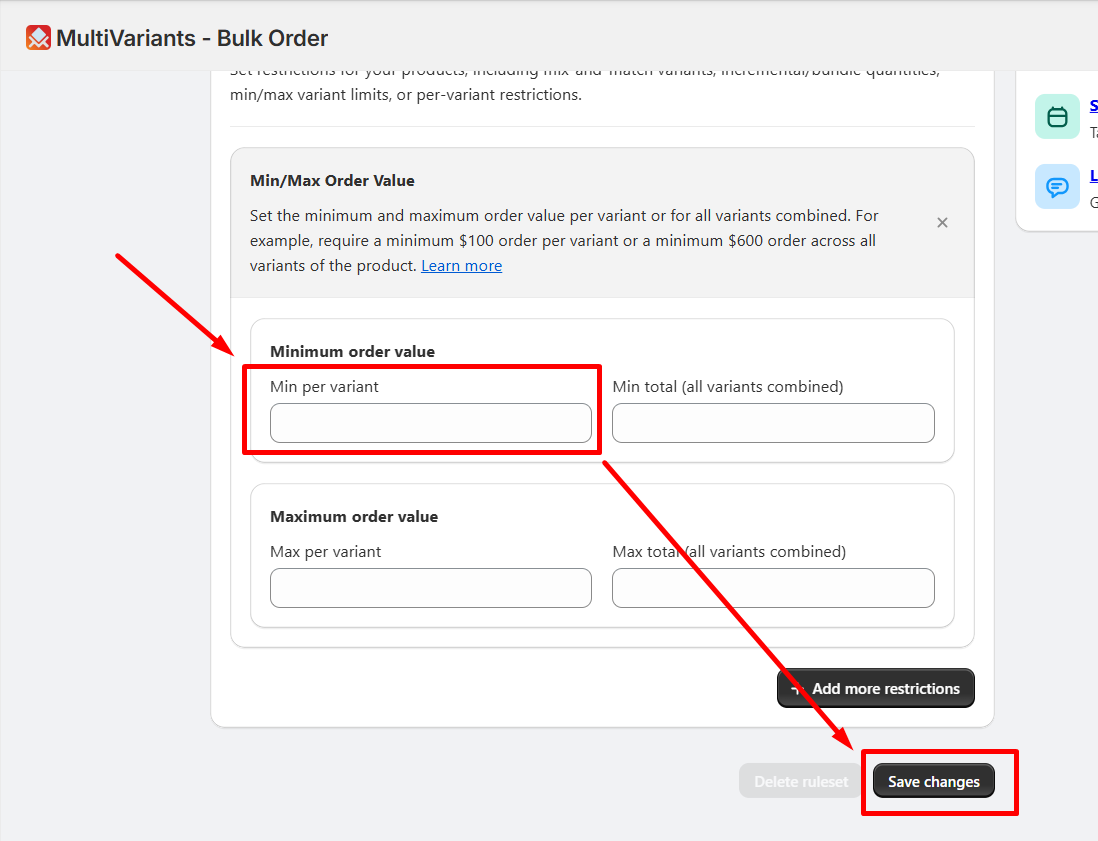Click the Delete ruleset button
The width and height of the screenshot is (1098, 841).
800,781
